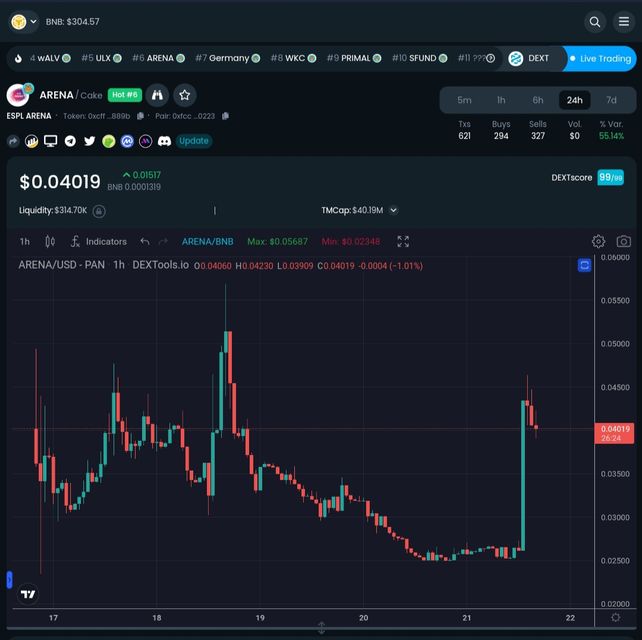Open the CoinGecko link icon
The height and width of the screenshot is (640, 642).
[x=109, y=141]
